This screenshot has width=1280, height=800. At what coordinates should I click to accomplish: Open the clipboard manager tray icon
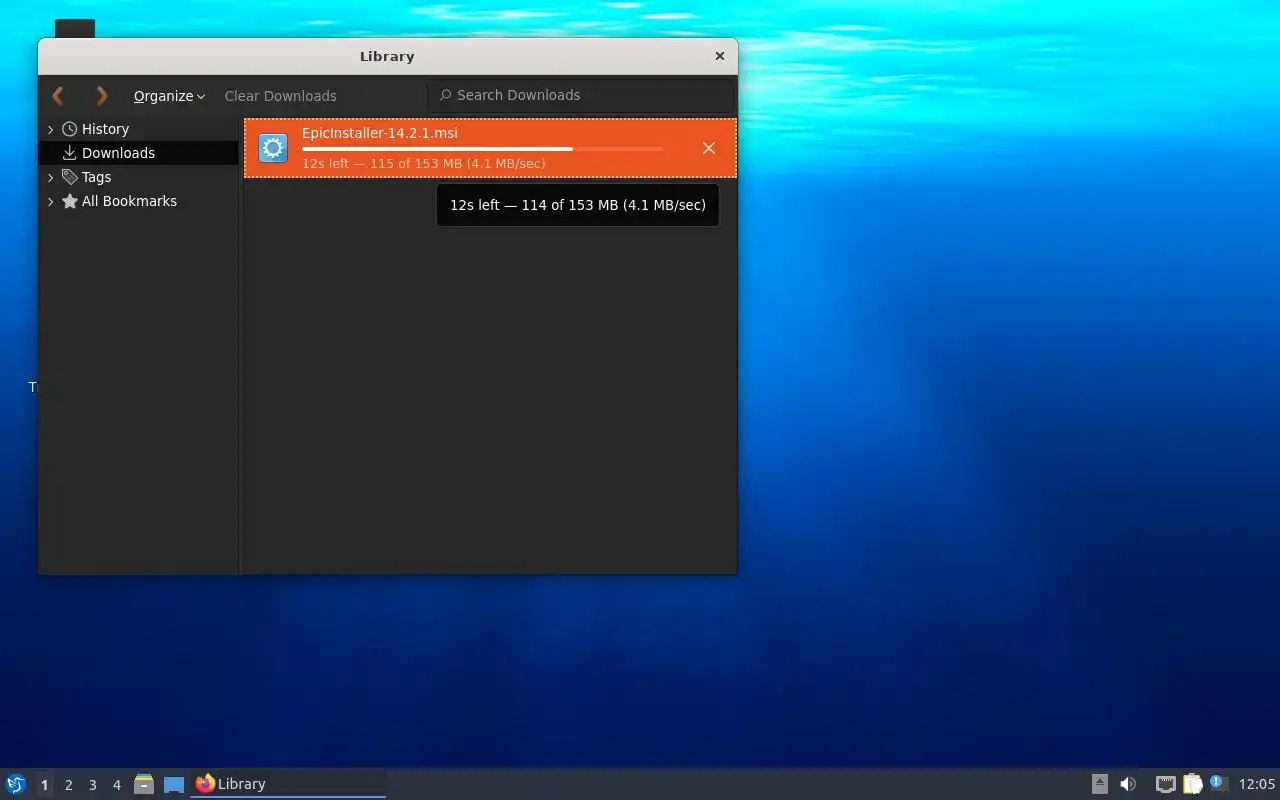(1192, 784)
